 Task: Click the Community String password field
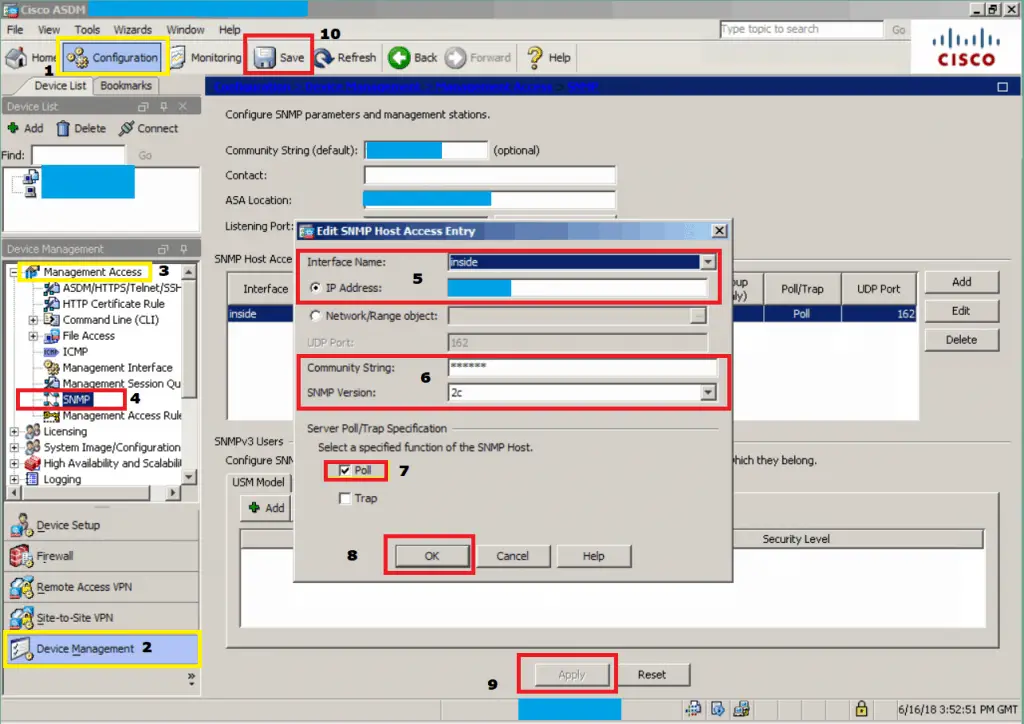pyautogui.click(x=582, y=367)
